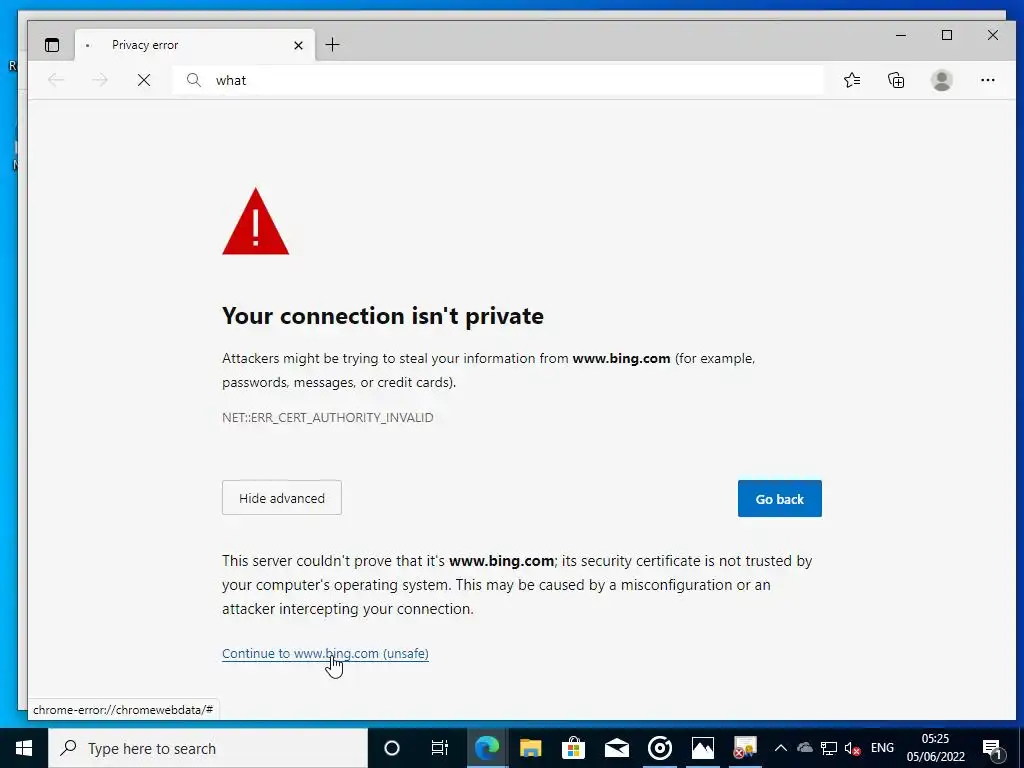Click the Microsoft Edge taskbar icon
1024x768 pixels.
coord(487,748)
